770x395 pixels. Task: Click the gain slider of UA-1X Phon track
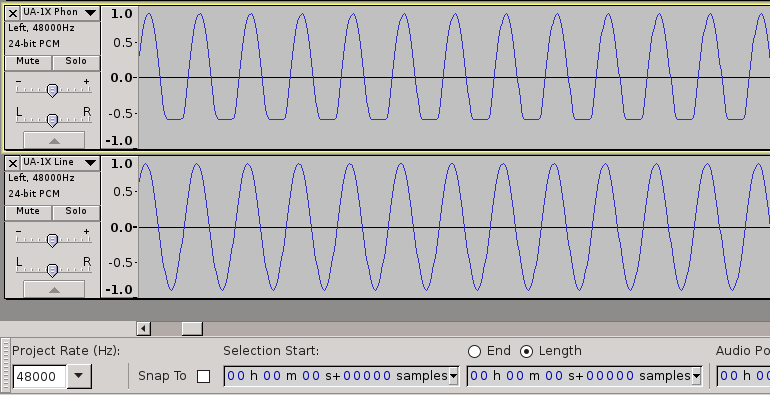tap(52, 90)
